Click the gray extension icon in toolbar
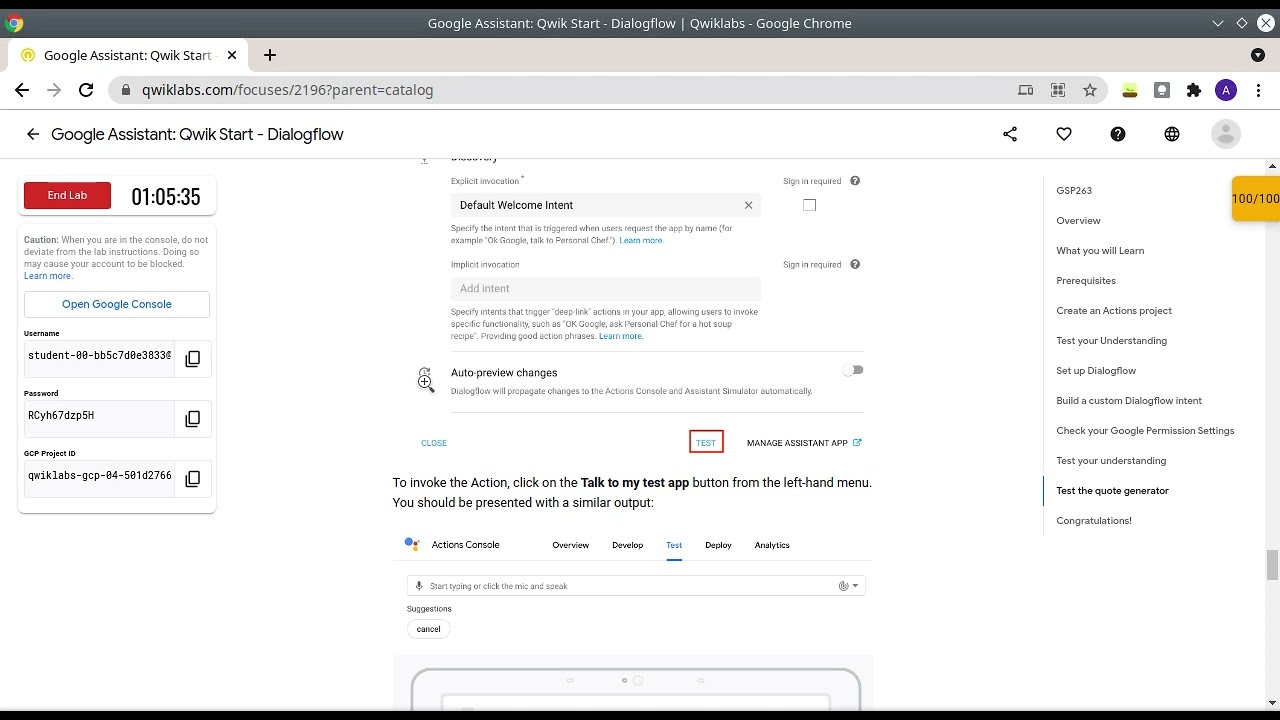This screenshot has width=1280, height=720. (x=1162, y=90)
